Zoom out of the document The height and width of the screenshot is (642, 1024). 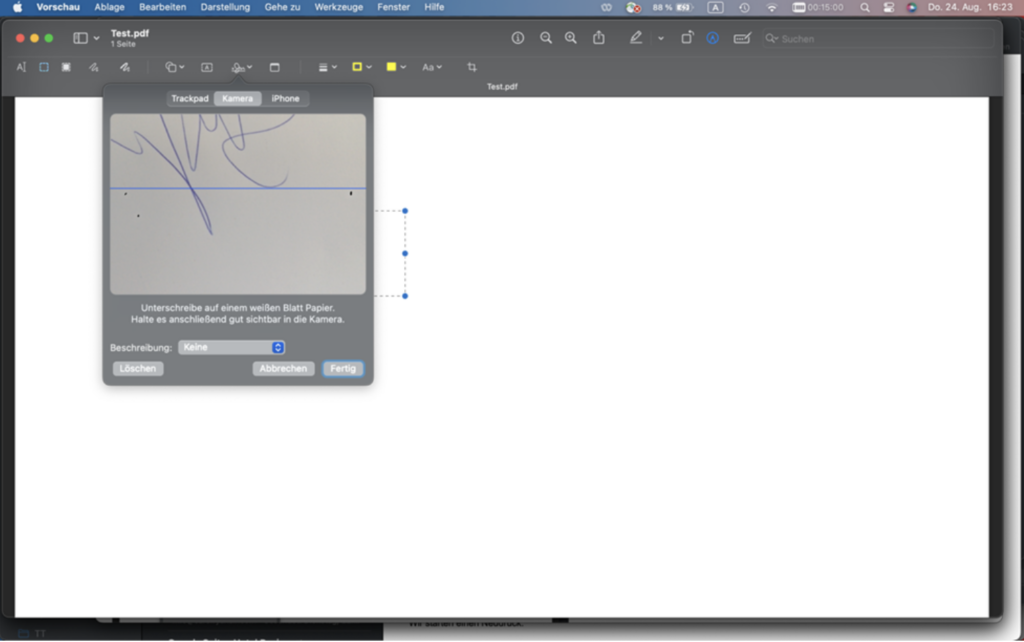pos(546,39)
